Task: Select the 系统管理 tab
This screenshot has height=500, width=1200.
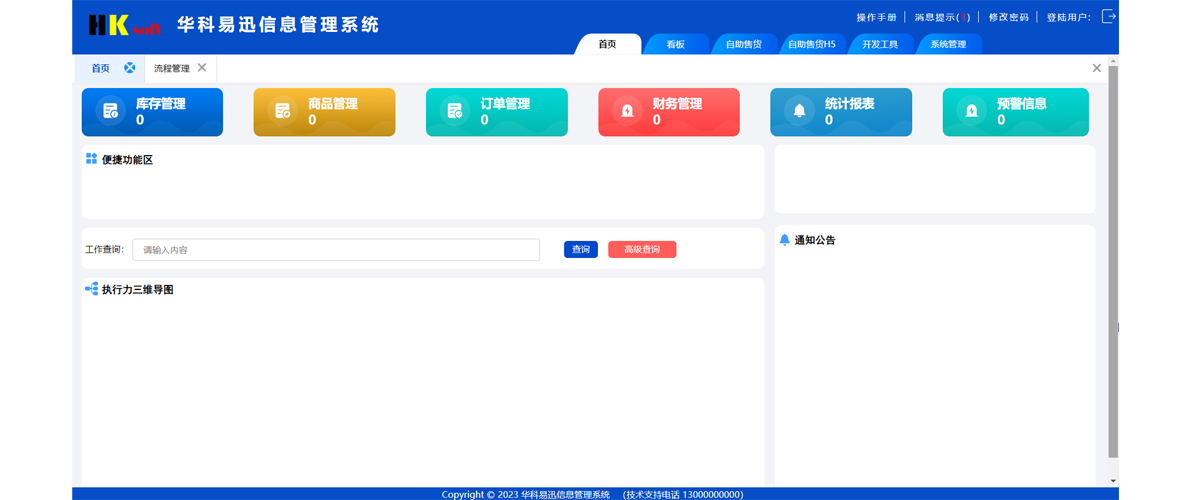Action: (948, 45)
